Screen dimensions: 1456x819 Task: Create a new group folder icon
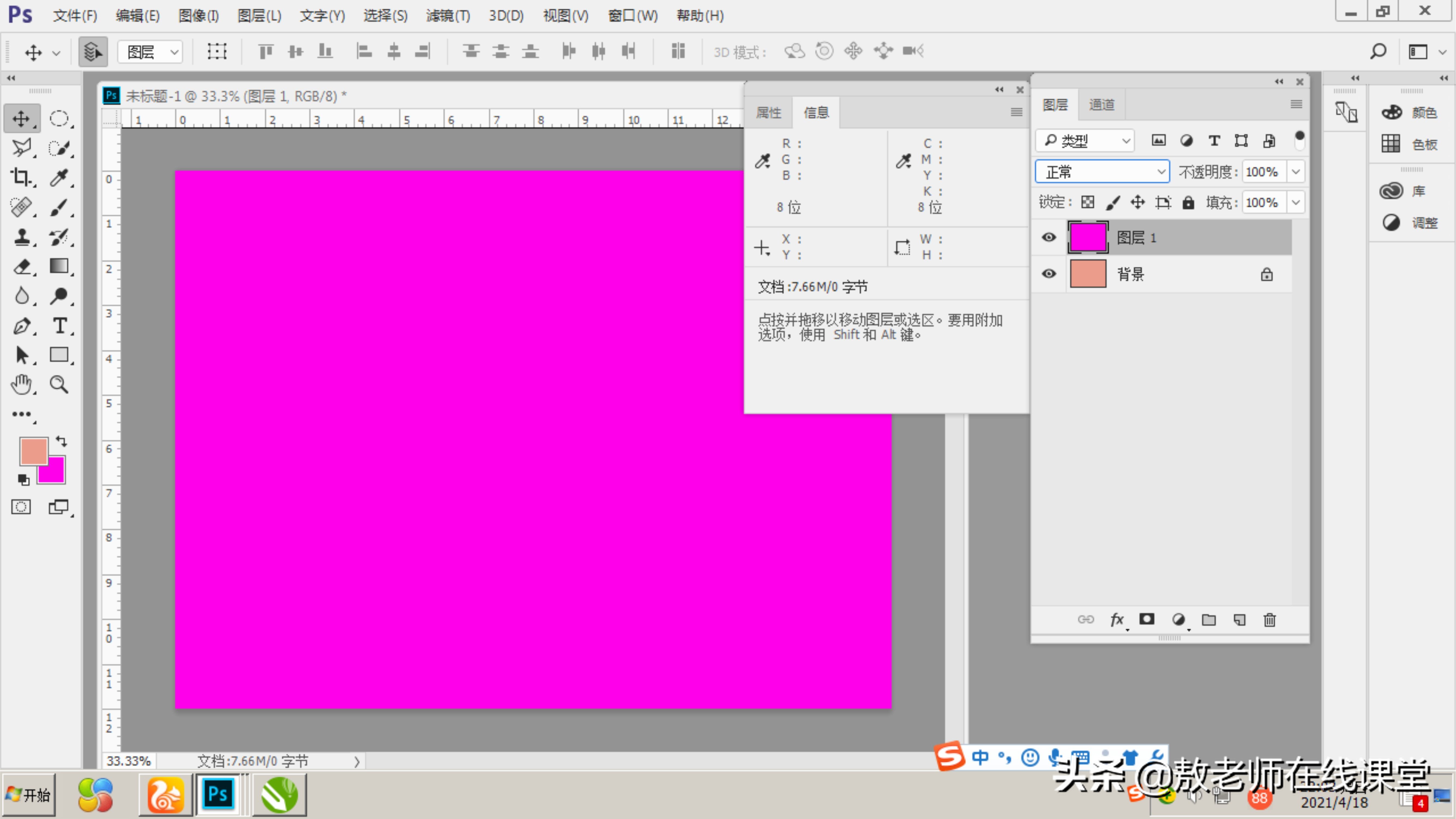click(x=1208, y=619)
